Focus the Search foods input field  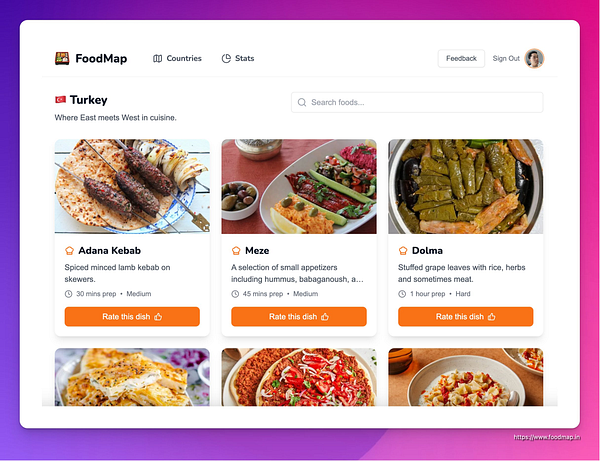[417, 102]
